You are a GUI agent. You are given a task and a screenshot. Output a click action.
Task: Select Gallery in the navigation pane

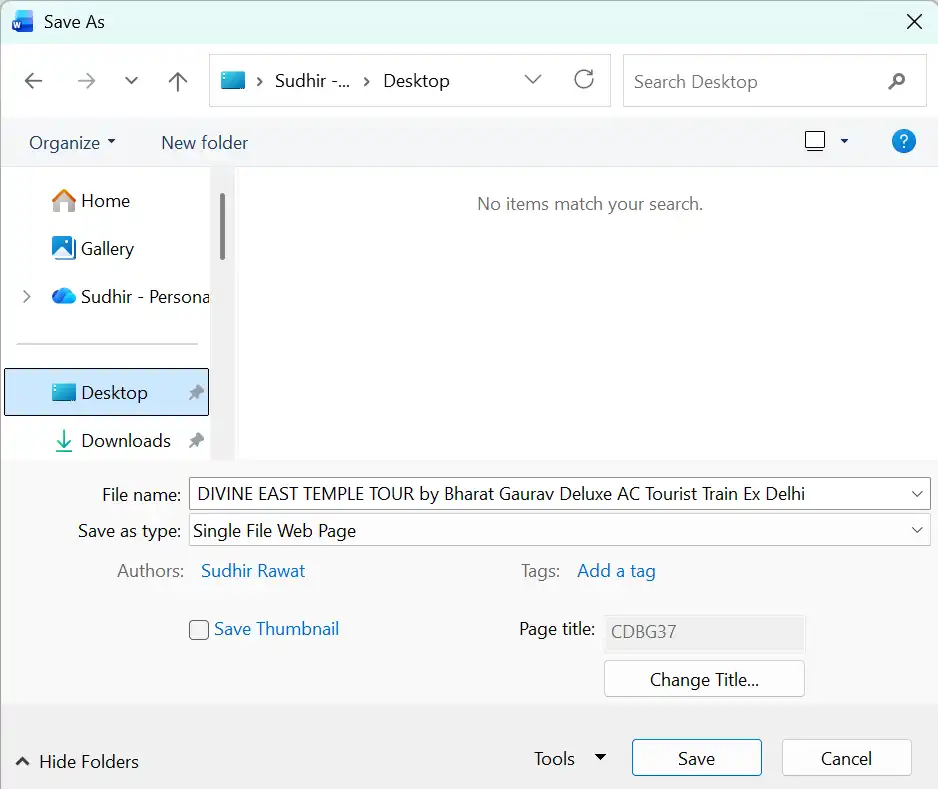tap(107, 249)
